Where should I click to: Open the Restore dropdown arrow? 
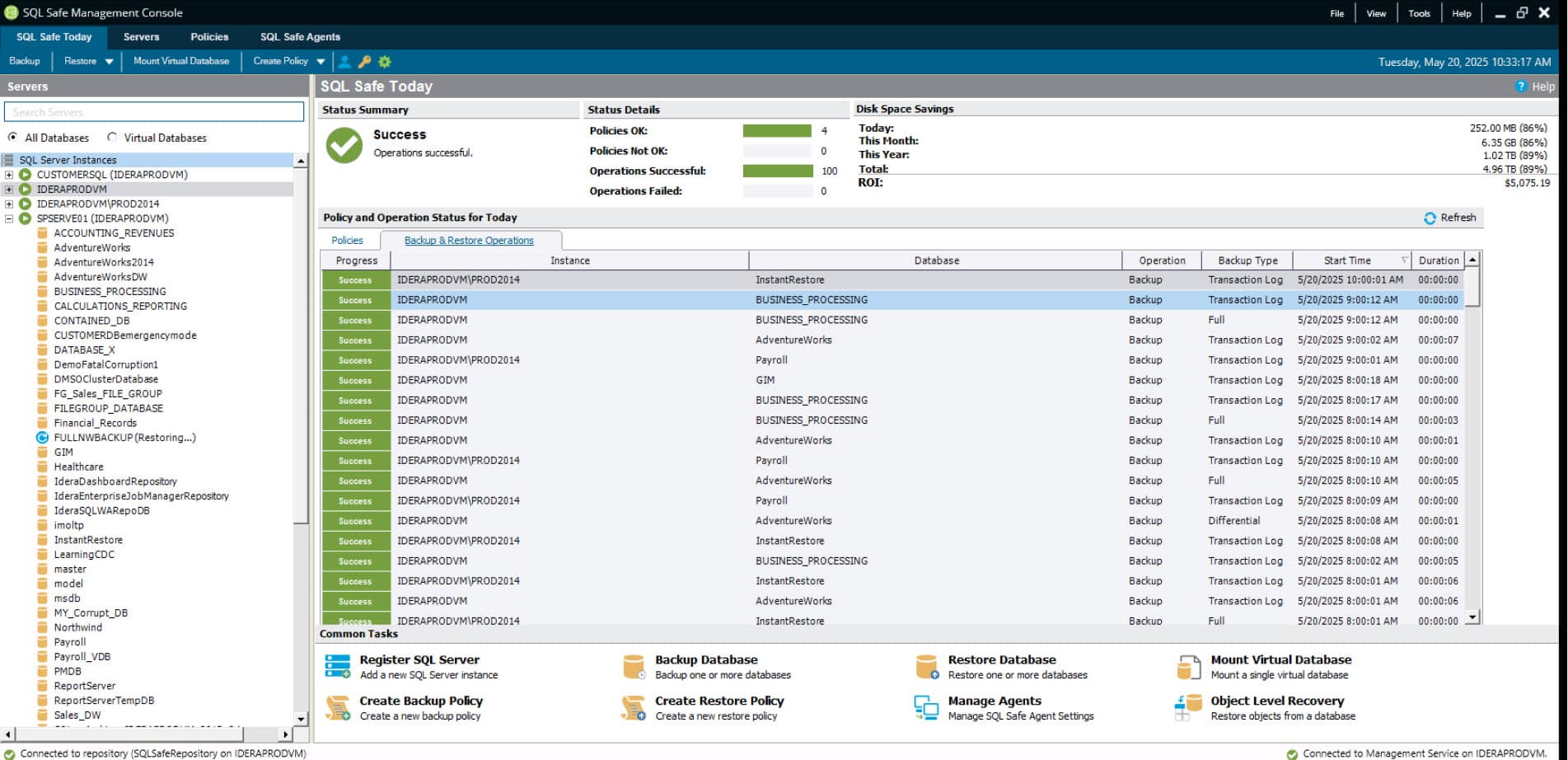(109, 62)
